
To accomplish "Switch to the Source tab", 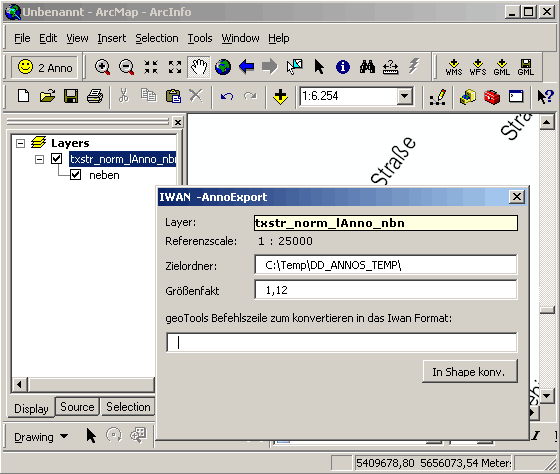I will click(x=77, y=407).
